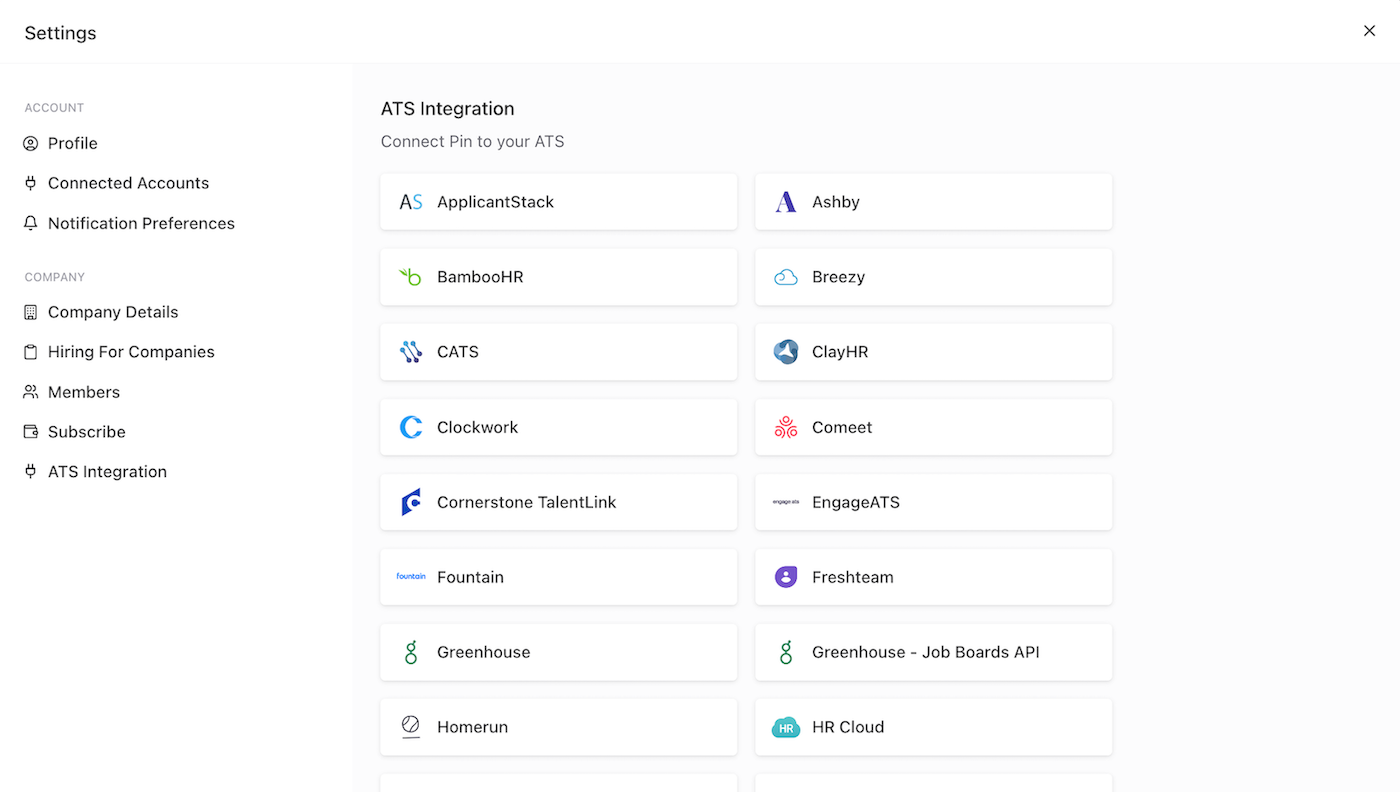Choose the ClayHR integration card
The image size is (1400, 792).
[x=934, y=352]
